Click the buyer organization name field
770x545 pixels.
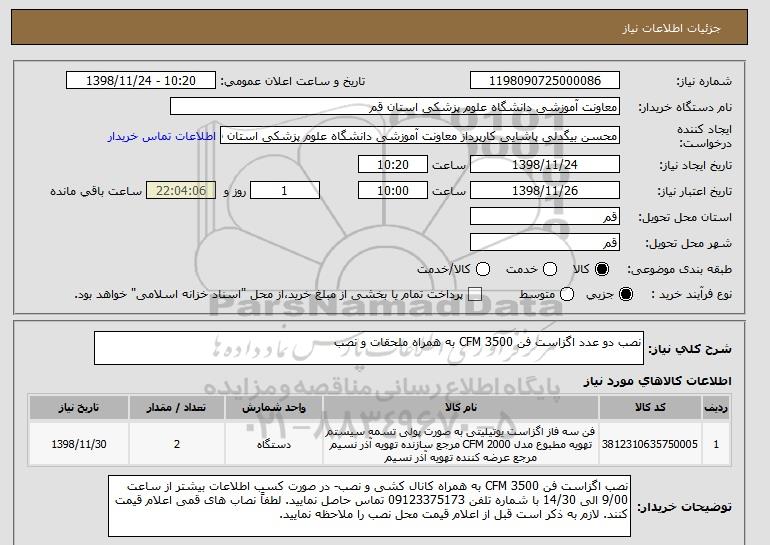coord(395,107)
